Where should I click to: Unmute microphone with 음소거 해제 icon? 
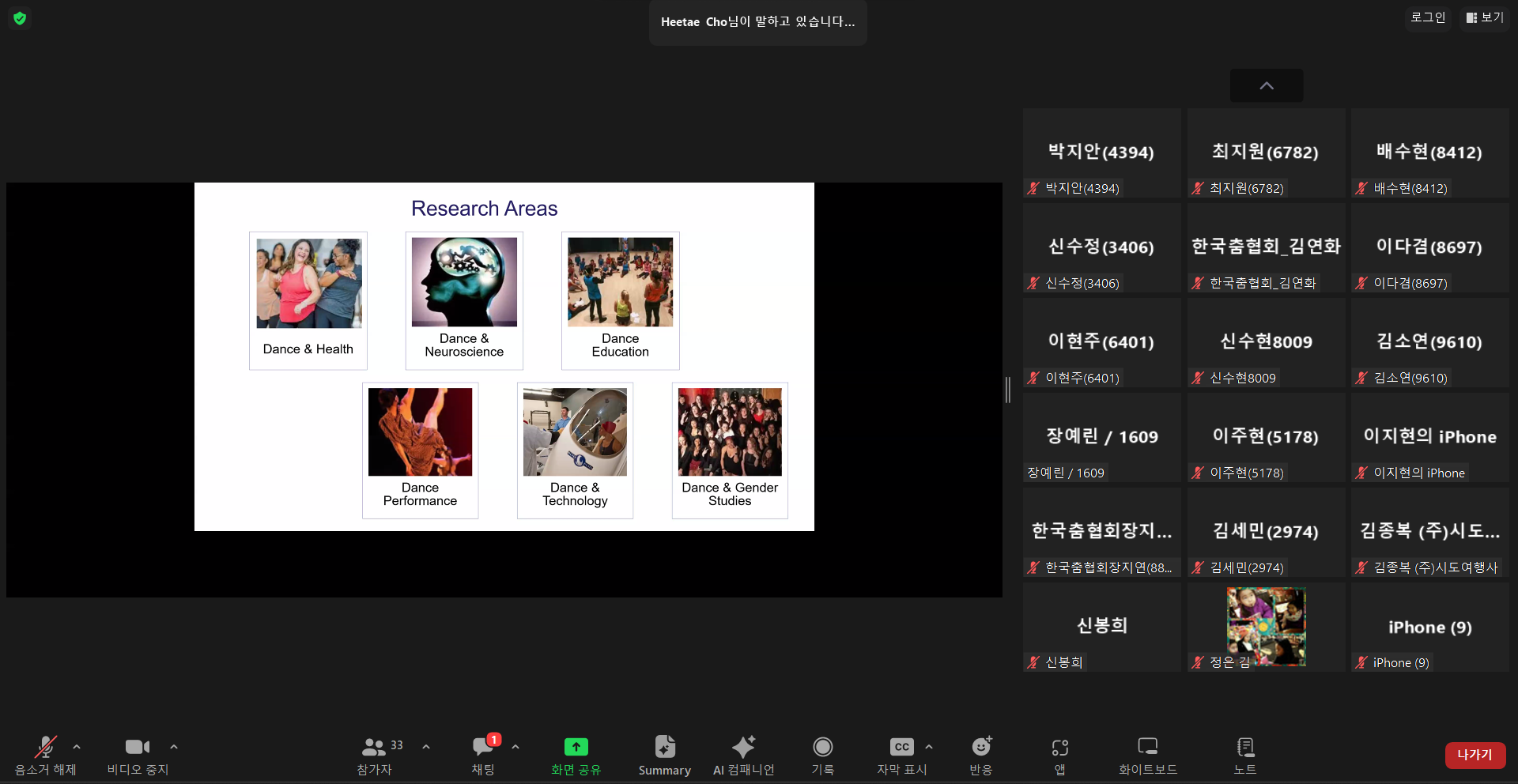pyautogui.click(x=46, y=747)
